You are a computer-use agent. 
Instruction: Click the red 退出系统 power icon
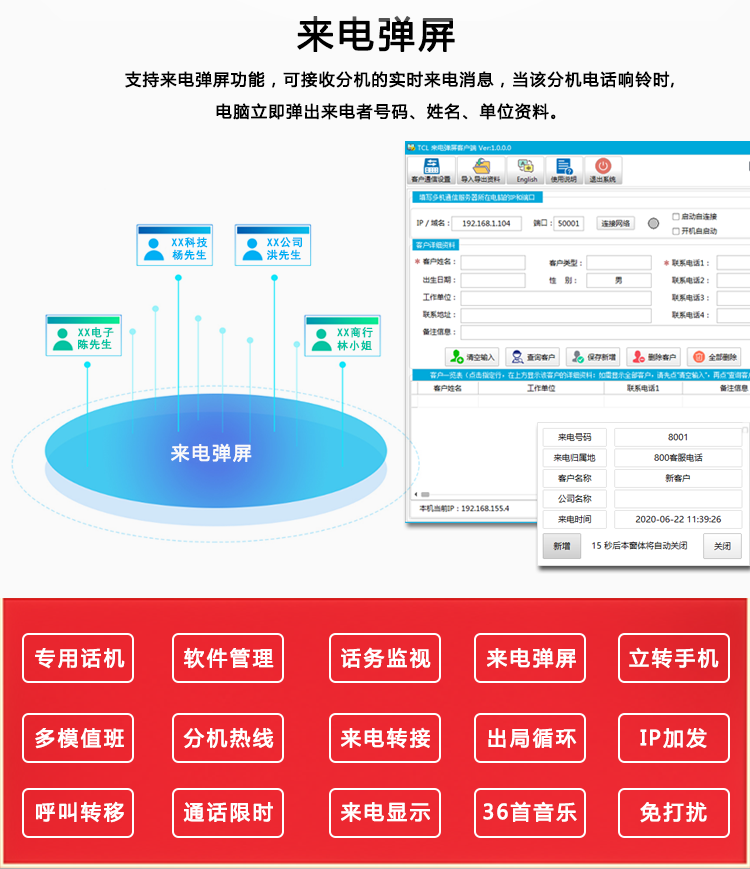tap(603, 169)
